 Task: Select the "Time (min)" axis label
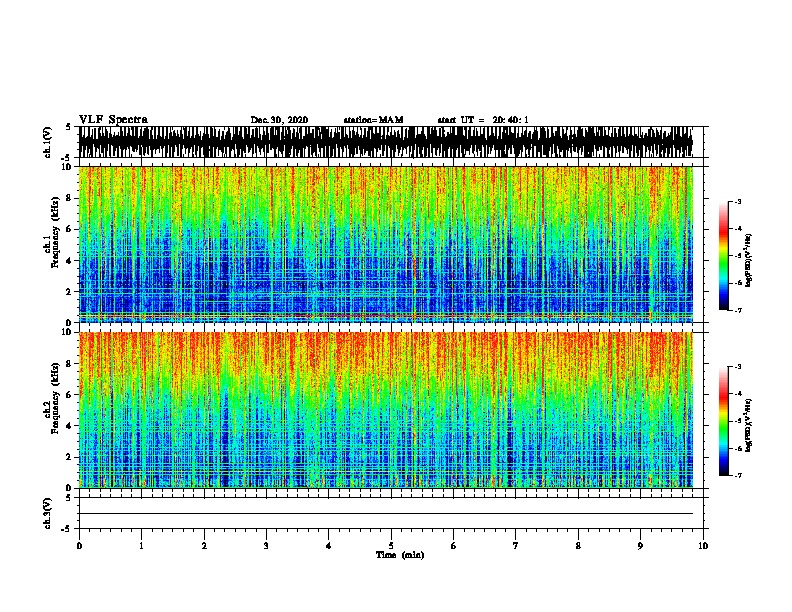[x=400, y=555]
